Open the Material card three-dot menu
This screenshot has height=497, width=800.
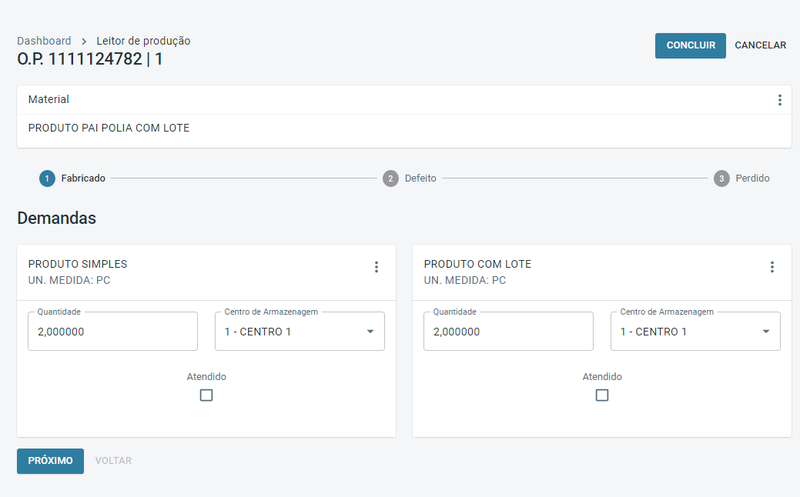779,100
